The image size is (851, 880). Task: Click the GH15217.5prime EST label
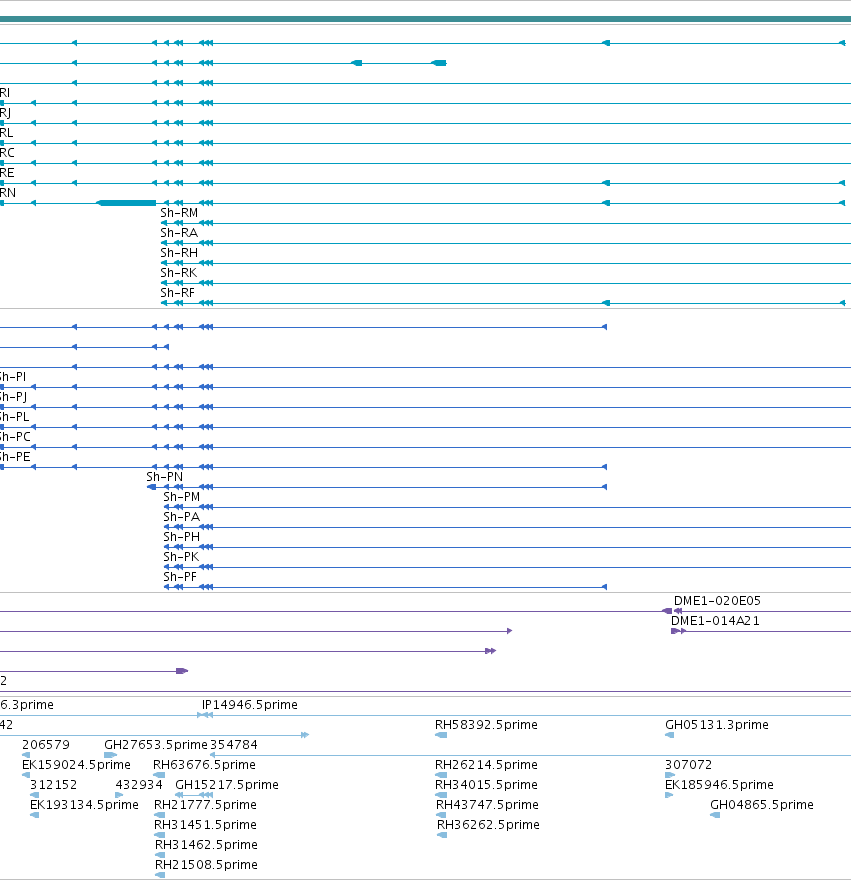(227, 785)
